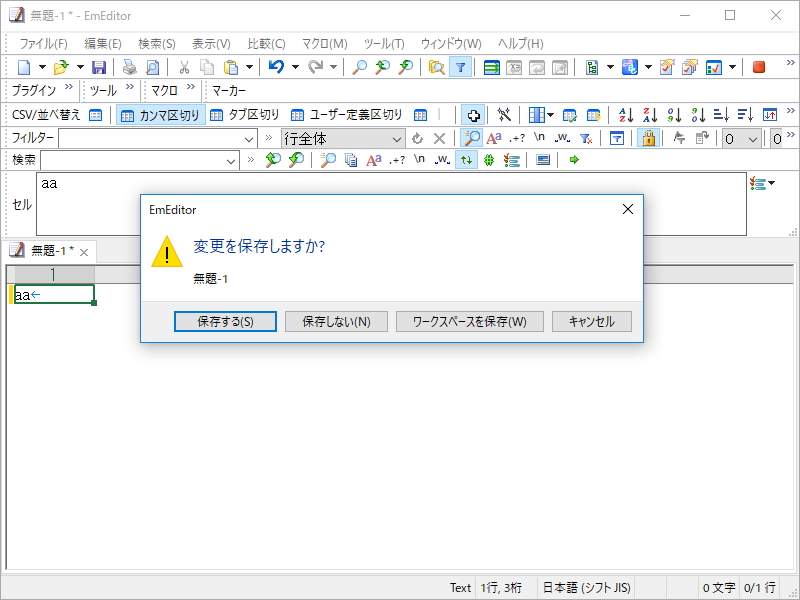Screen dimensions: 800x600
Task: Click the Undo arrow icon
Action: pos(276,67)
